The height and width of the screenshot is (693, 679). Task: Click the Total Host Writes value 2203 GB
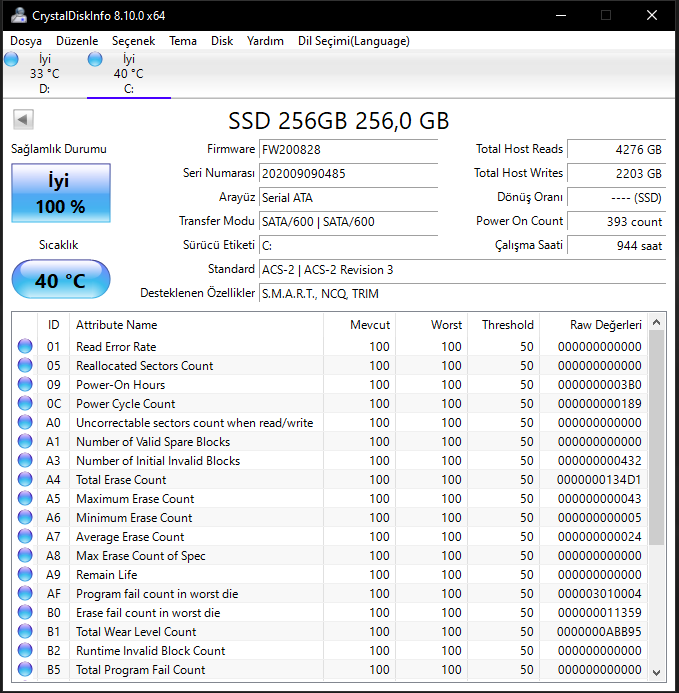[x=617, y=173]
